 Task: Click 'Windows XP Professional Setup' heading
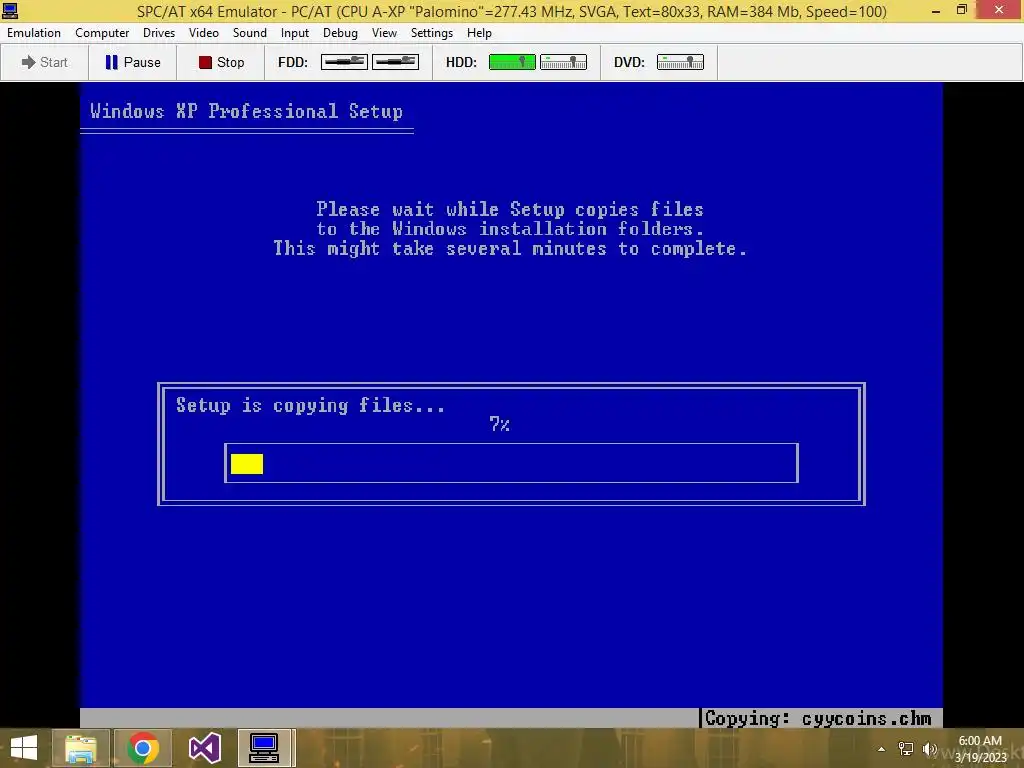pyautogui.click(x=246, y=111)
